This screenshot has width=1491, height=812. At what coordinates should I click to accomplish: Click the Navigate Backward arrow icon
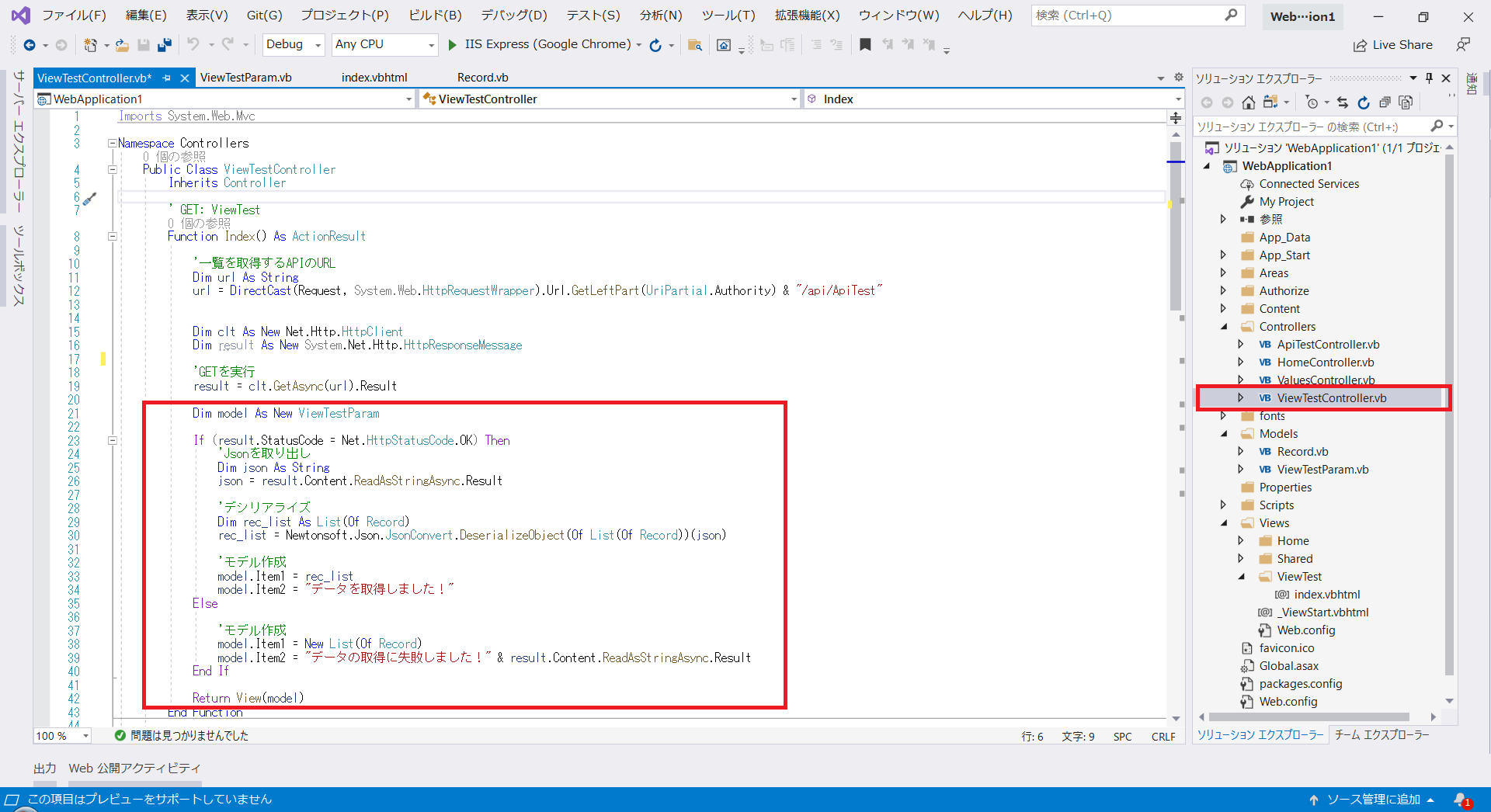click(x=29, y=44)
